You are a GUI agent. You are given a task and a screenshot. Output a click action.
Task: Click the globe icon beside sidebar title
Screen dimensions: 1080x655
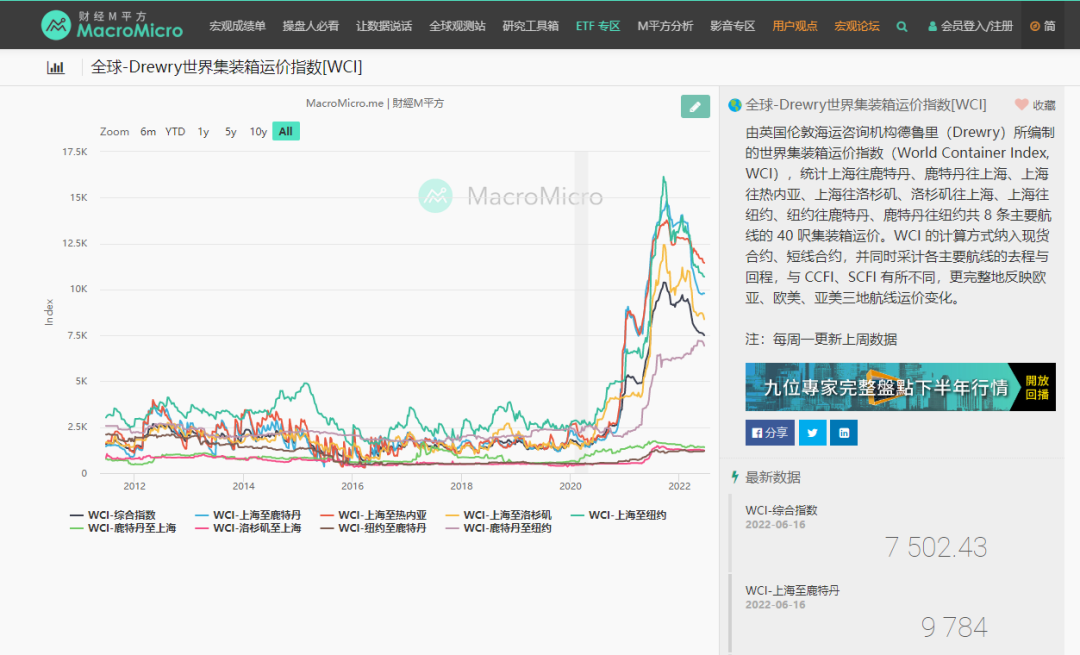coord(735,105)
